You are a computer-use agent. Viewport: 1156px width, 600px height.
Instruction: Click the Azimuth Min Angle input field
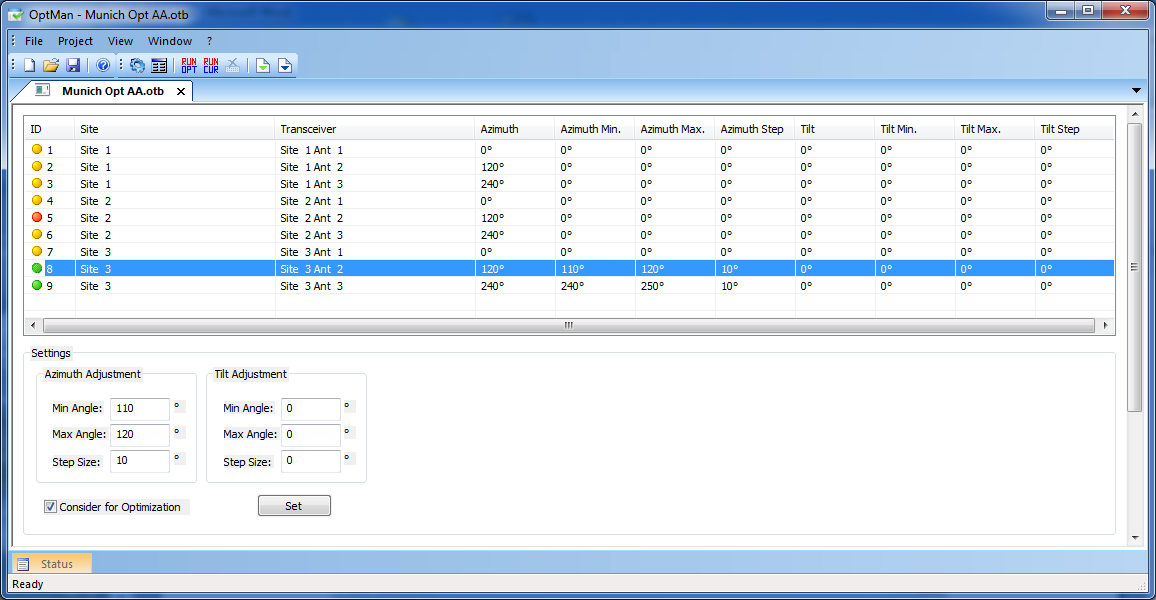click(x=140, y=408)
